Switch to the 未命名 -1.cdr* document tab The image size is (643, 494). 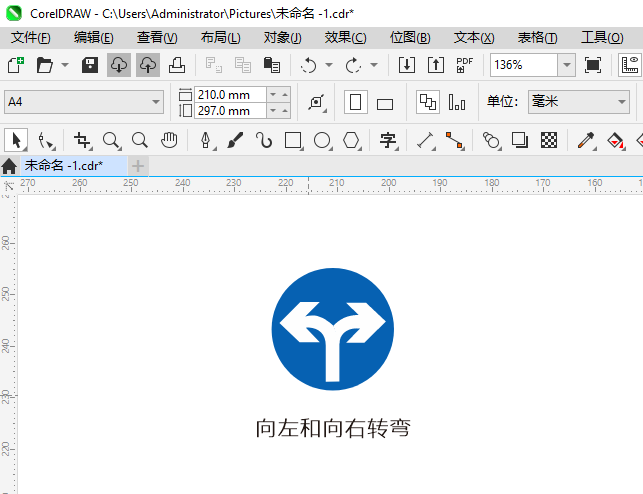[74, 166]
